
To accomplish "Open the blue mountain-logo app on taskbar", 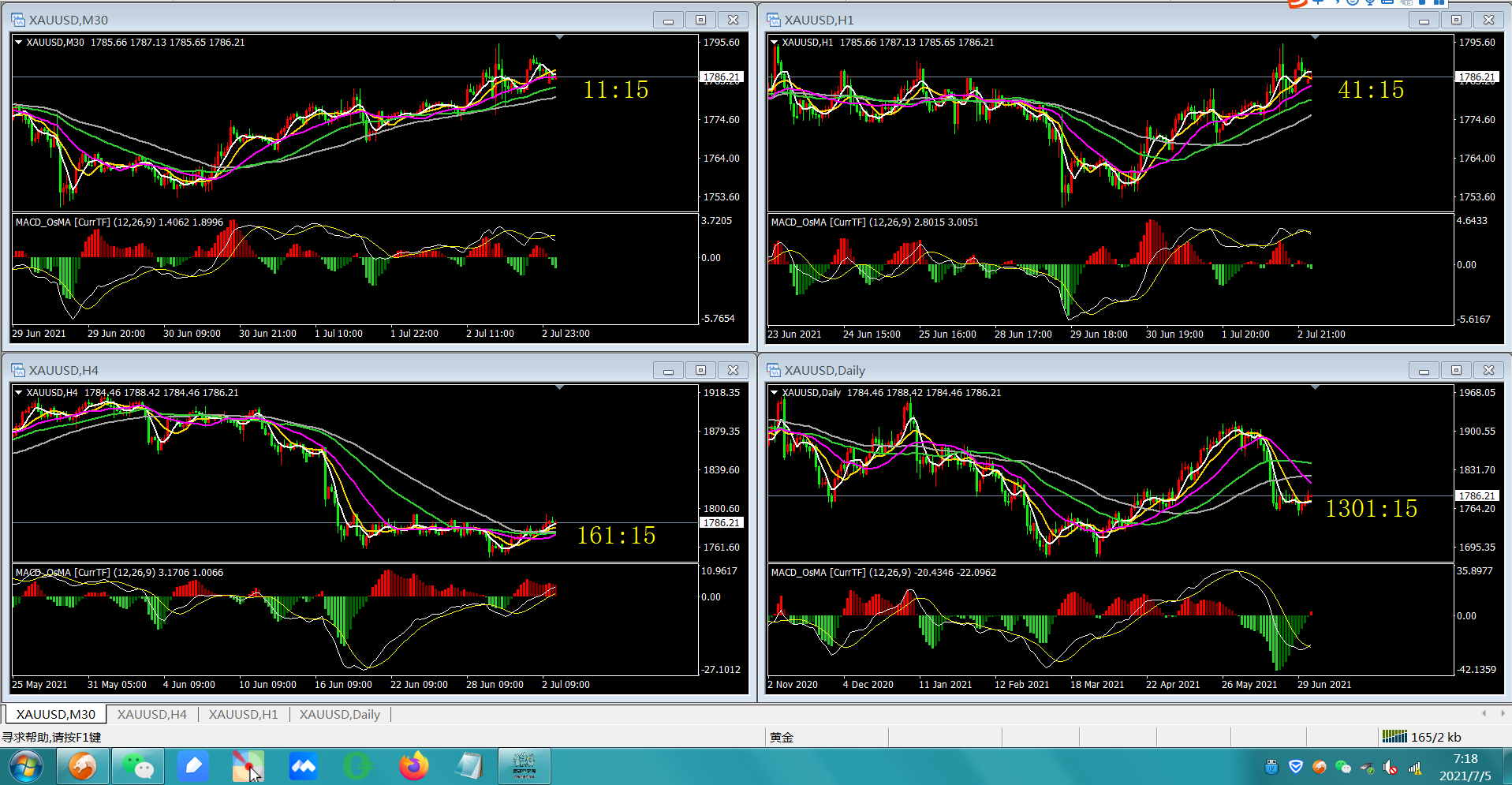I will [x=304, y=766].
